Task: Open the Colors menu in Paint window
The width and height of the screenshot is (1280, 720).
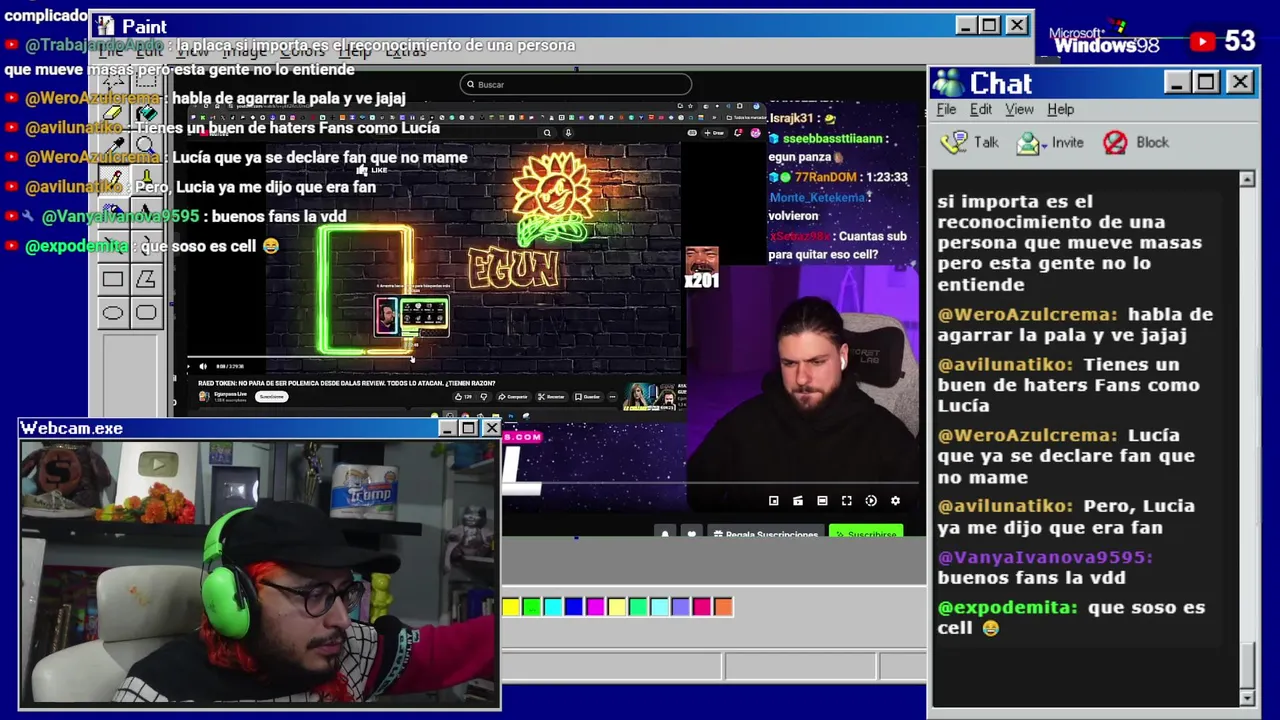Action: pos(303,51)
